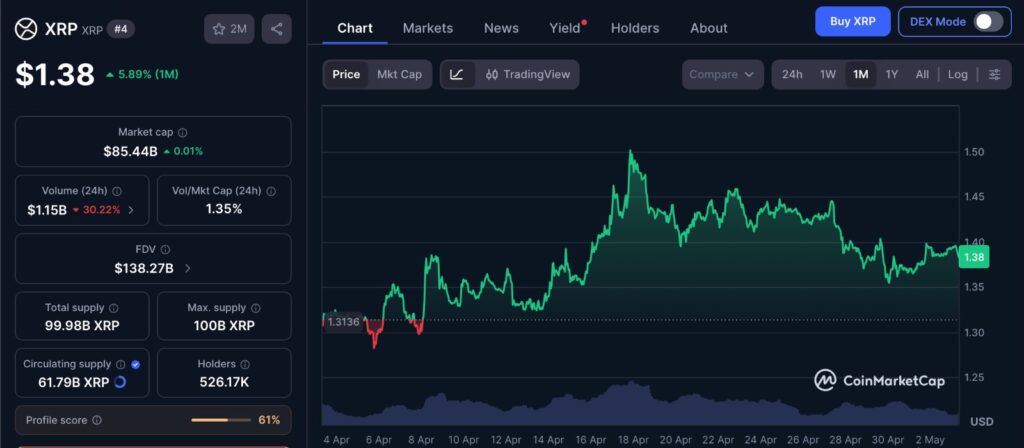This screenshot has height=448, width=1024.
Task: Open the Chart tab
Action: pyautogui.click(x=355, y=28)
